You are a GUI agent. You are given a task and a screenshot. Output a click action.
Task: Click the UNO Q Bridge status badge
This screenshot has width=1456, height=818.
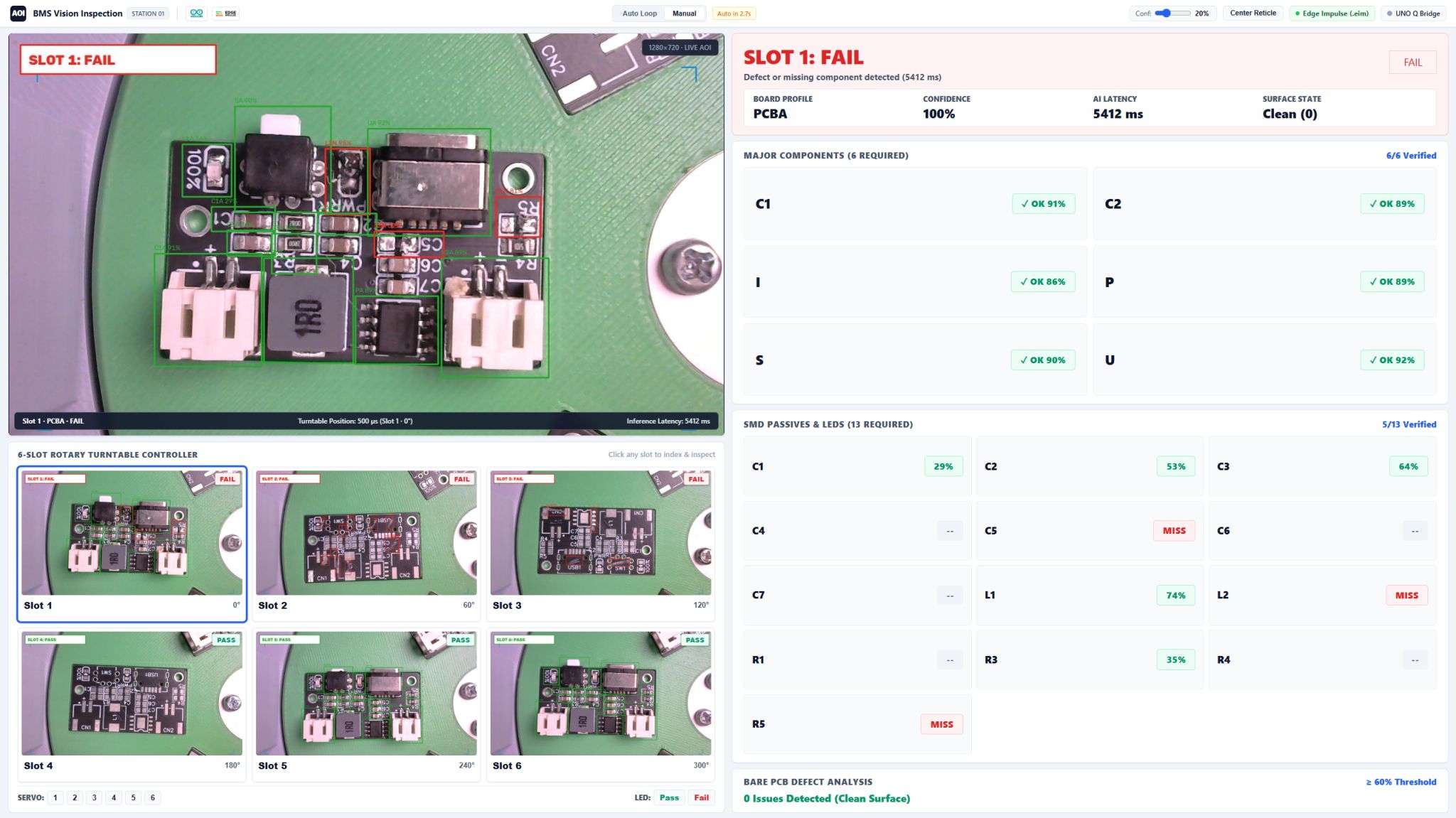[1413, 14]
